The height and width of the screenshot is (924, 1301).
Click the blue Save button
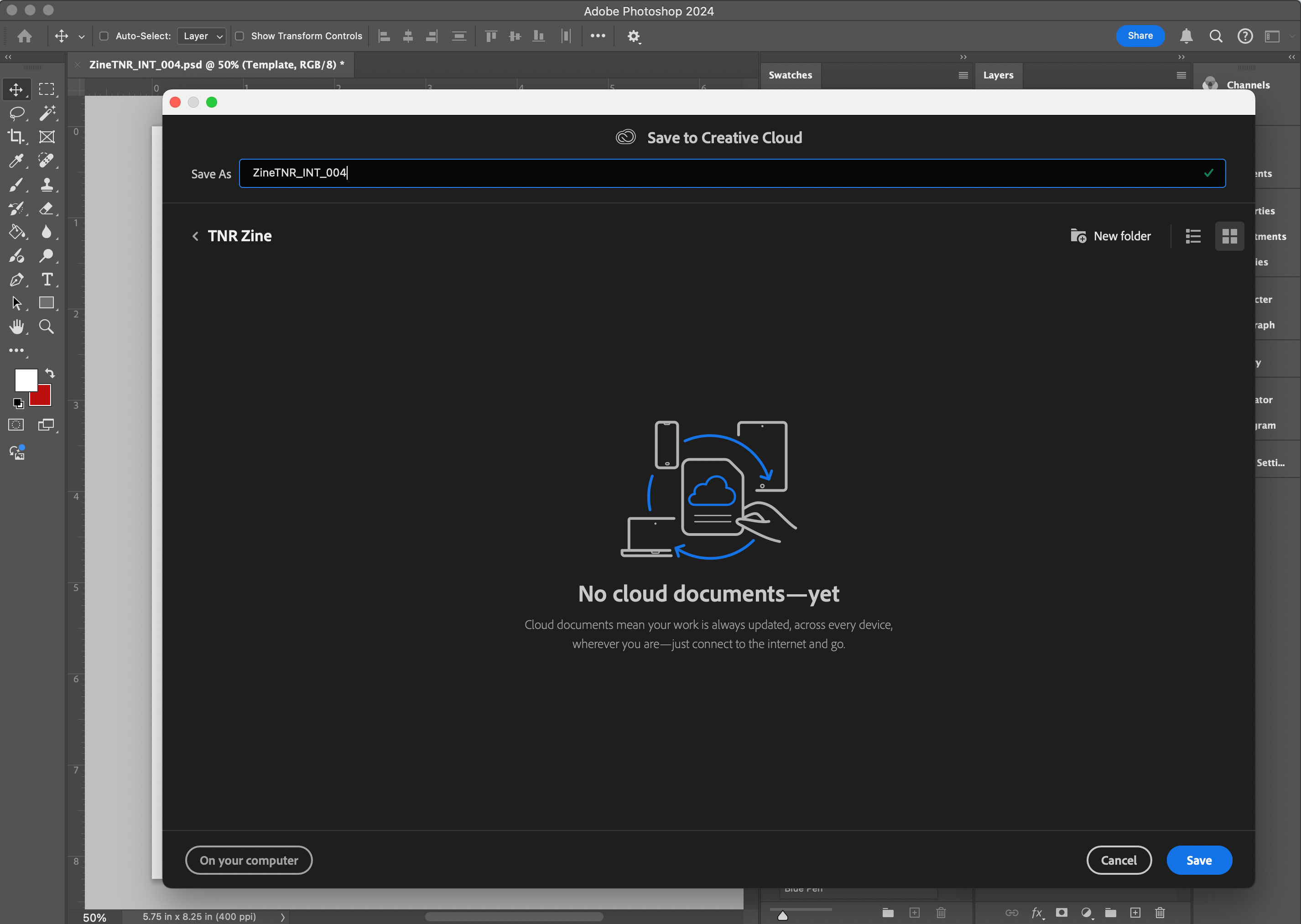point(1198,860)
